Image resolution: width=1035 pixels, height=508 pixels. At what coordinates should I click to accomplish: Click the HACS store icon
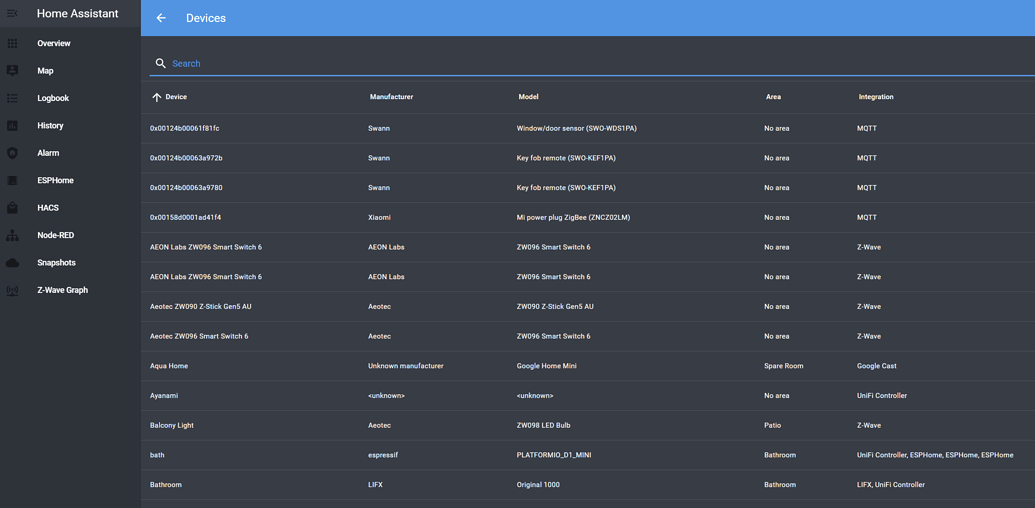click(x=12, y=208)
